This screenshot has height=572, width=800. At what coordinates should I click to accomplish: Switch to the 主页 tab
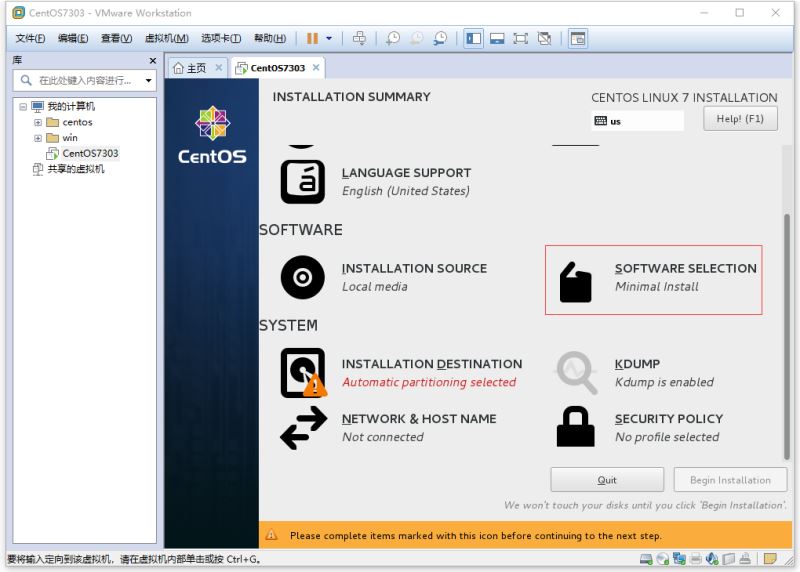(x=190, y=68)
